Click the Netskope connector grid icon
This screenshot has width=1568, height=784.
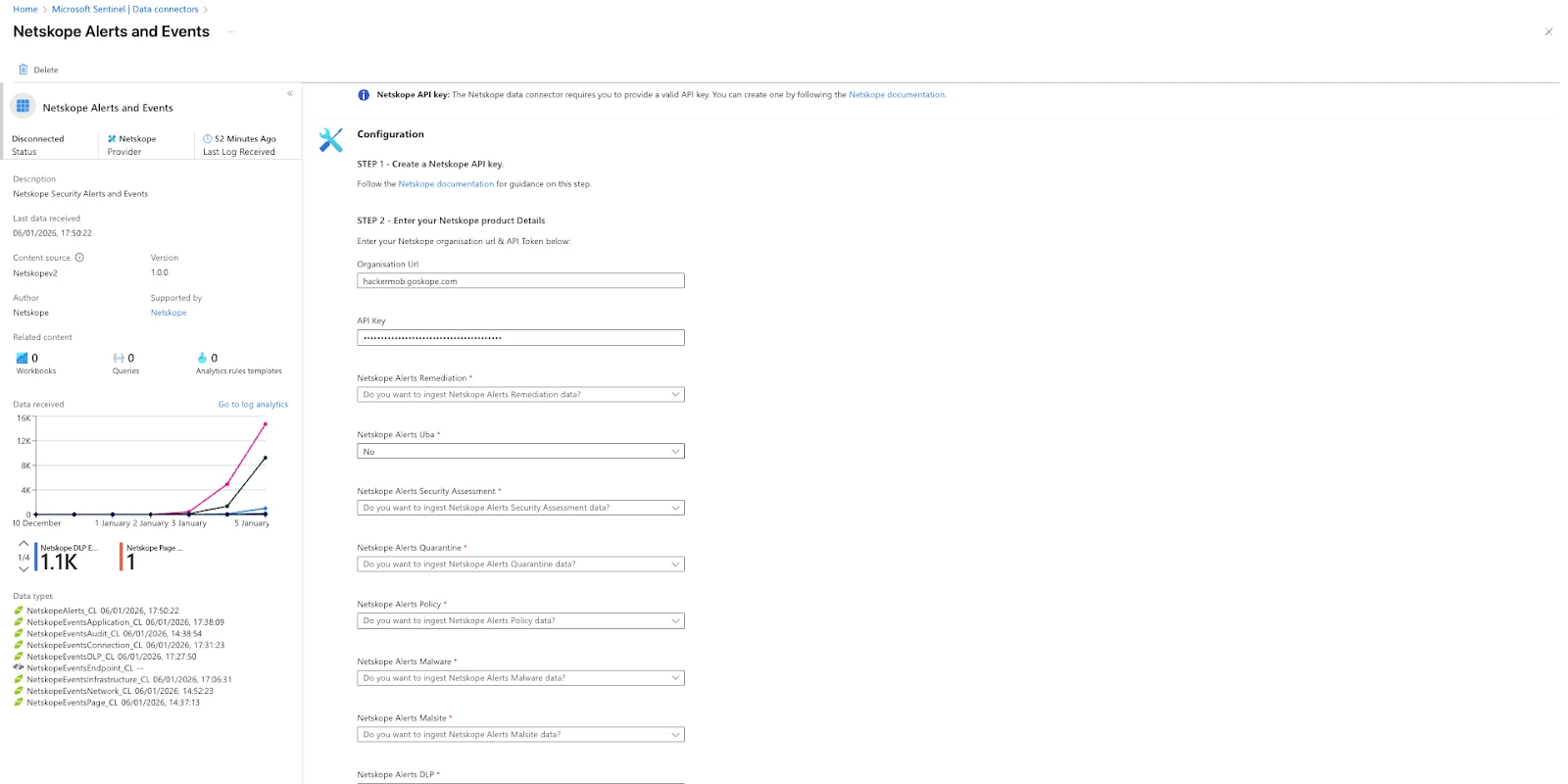[24, 106]
